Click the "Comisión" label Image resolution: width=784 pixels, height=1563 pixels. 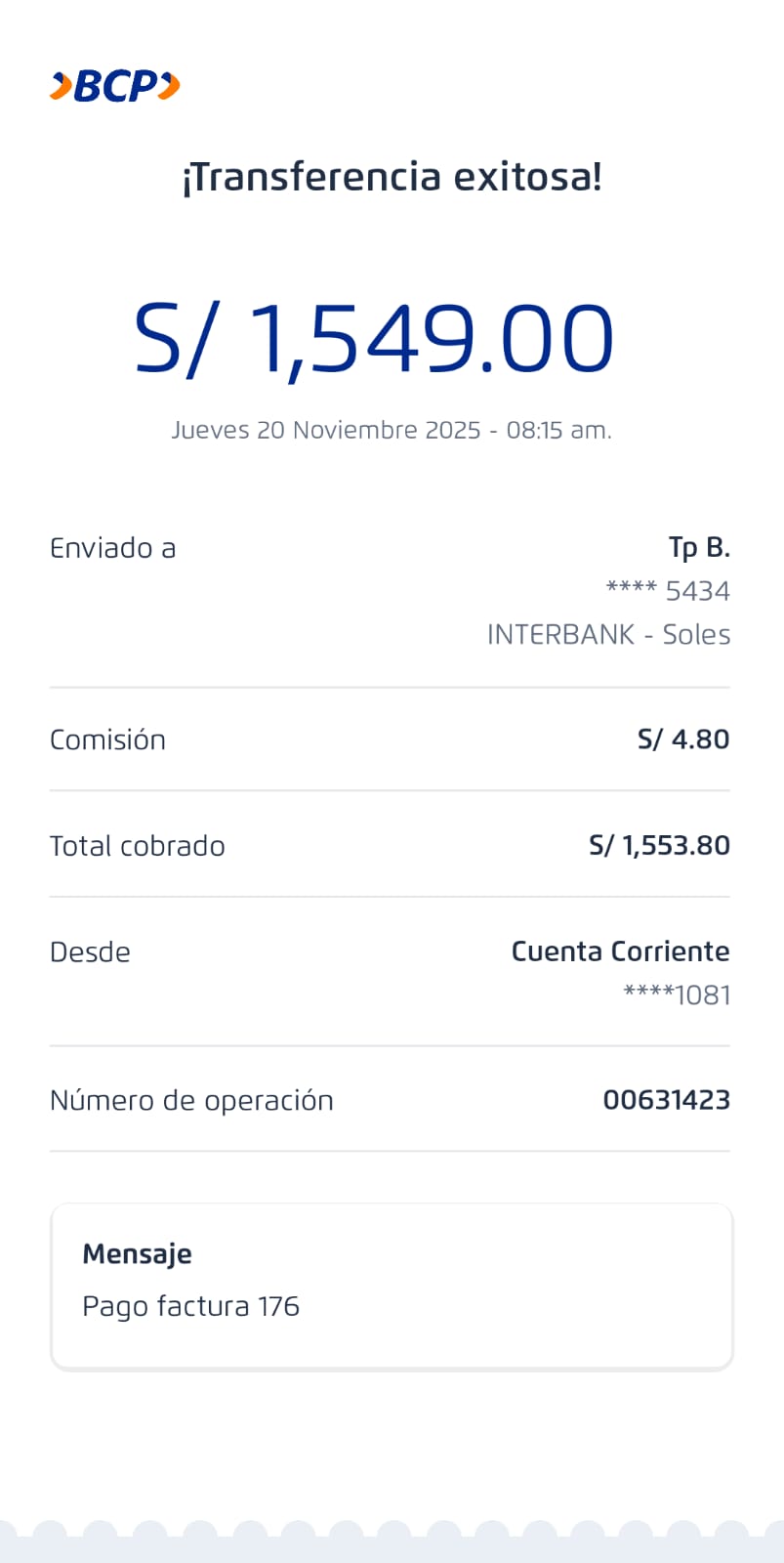point(107,739)
